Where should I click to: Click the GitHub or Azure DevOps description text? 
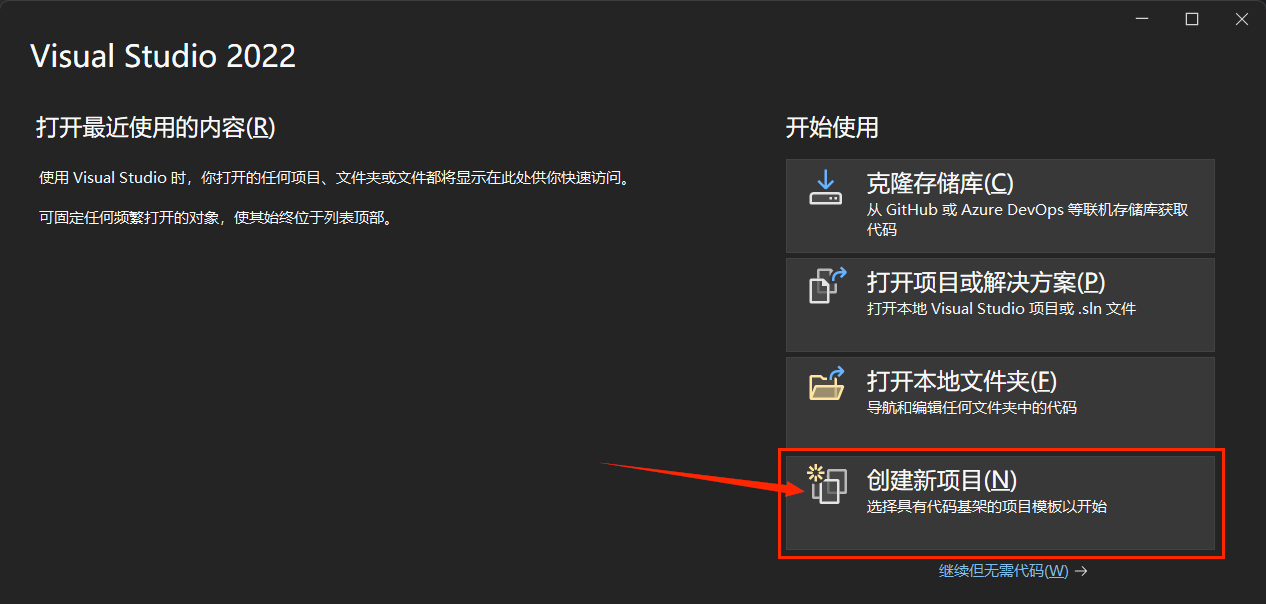[1027, 220]
